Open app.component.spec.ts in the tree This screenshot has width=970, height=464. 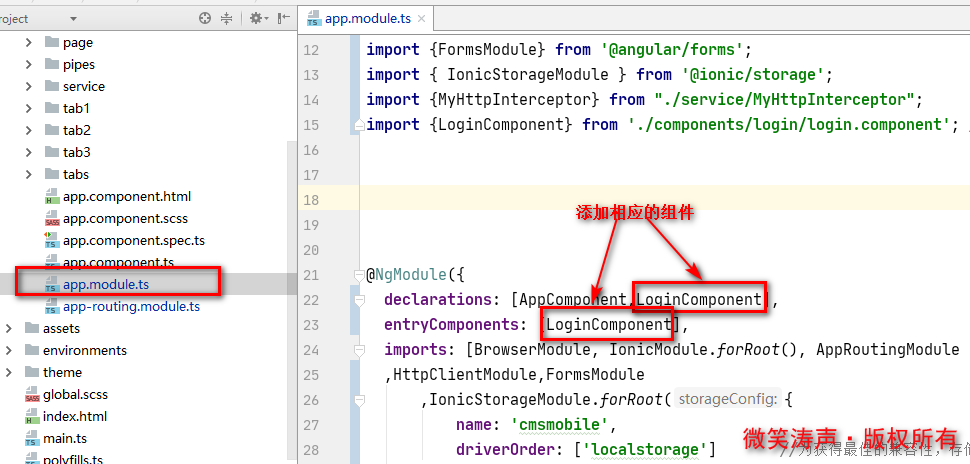point(134,241)
